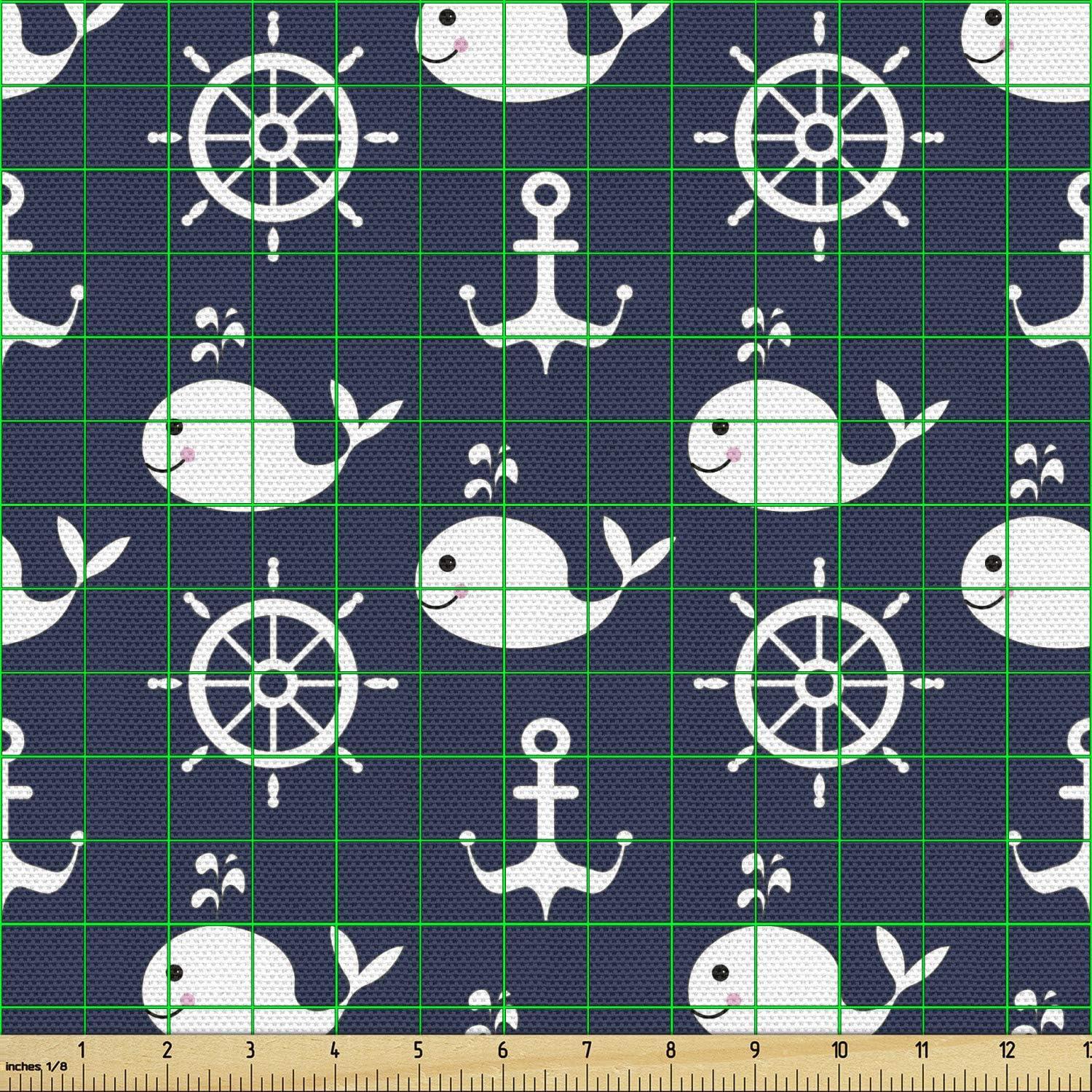Click the ruler's 6 inch number

point(502,1051)
